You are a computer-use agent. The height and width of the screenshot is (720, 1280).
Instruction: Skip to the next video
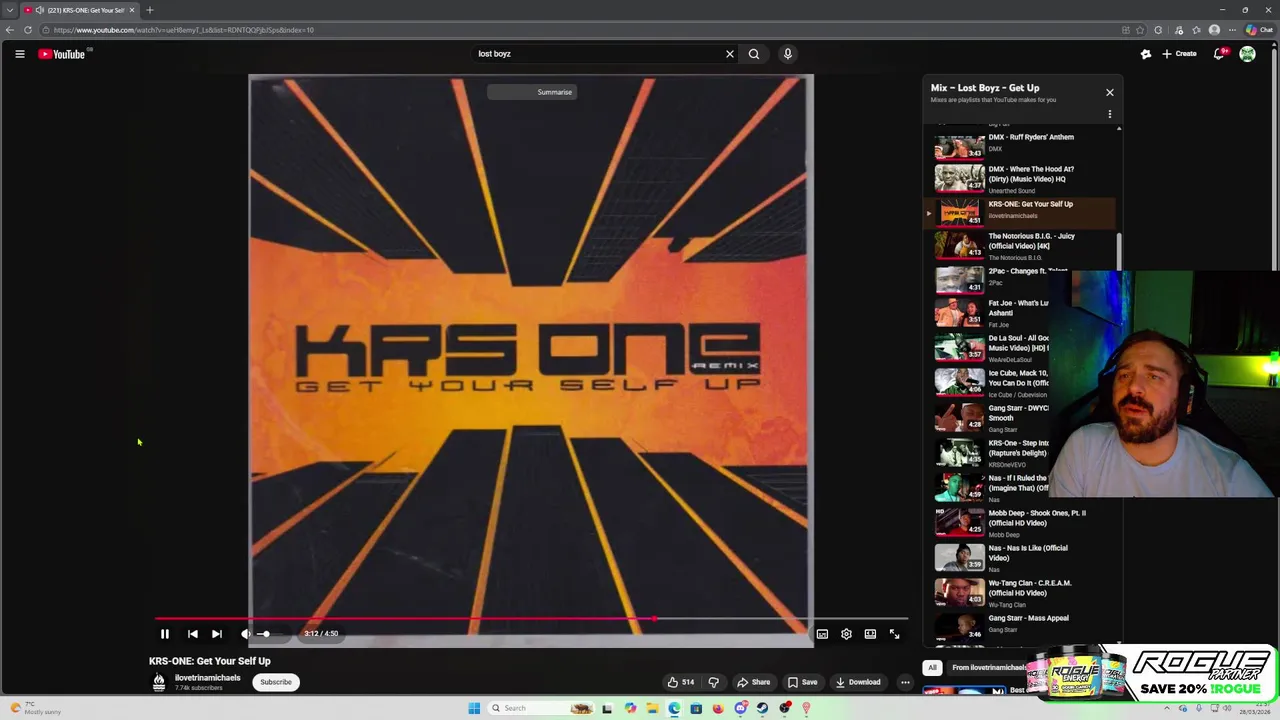pos(216,634)
